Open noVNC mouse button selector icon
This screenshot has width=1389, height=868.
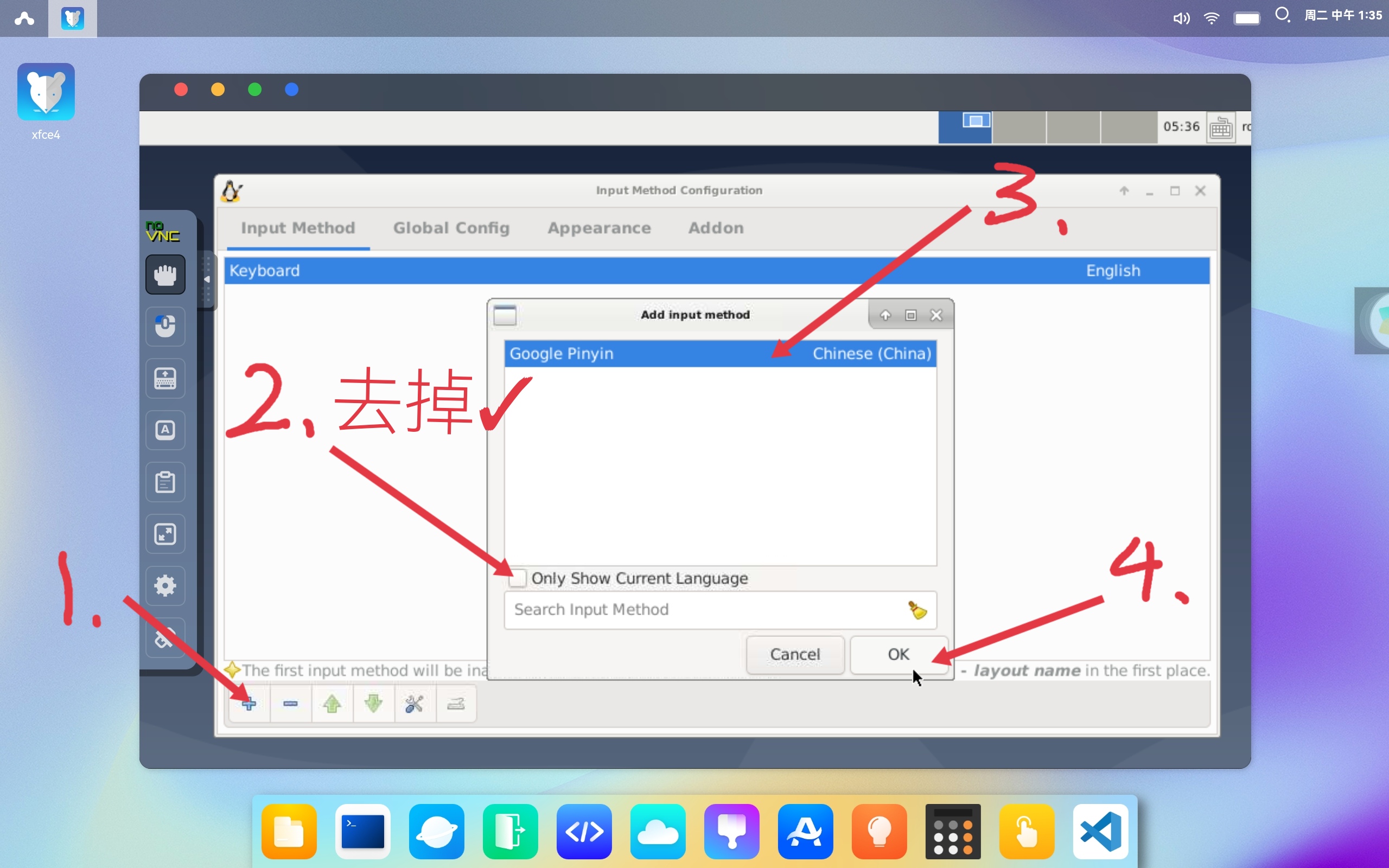click(x=165, y=326)
